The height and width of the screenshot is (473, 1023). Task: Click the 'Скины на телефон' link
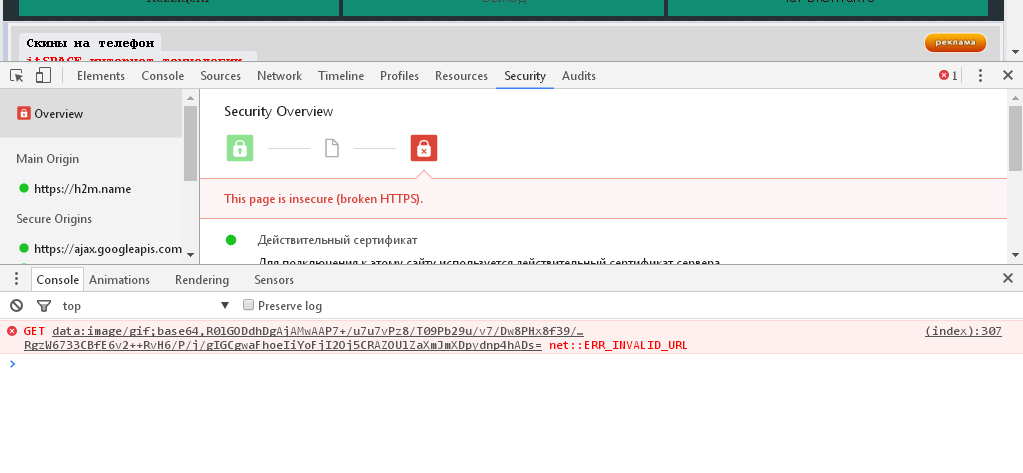pos(90,43)
